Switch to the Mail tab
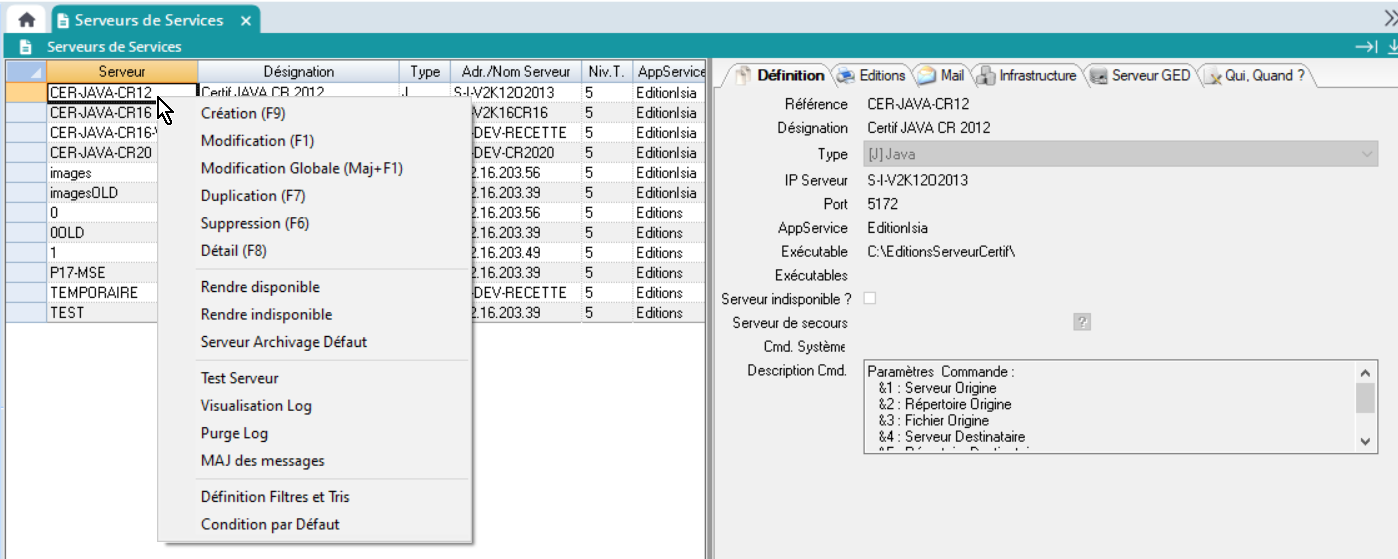This screenshot has width=1398, height=559. click(x=940, y=75)
